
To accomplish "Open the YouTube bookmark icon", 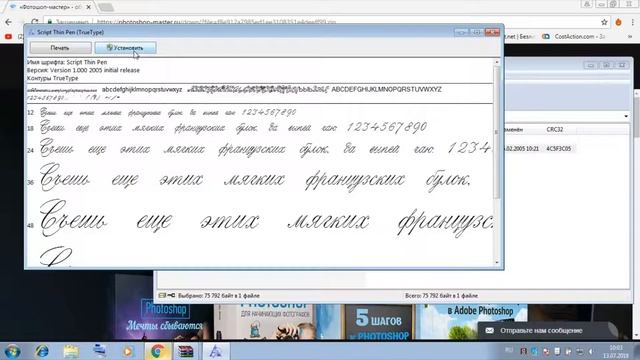I will [x=8, y=37].
